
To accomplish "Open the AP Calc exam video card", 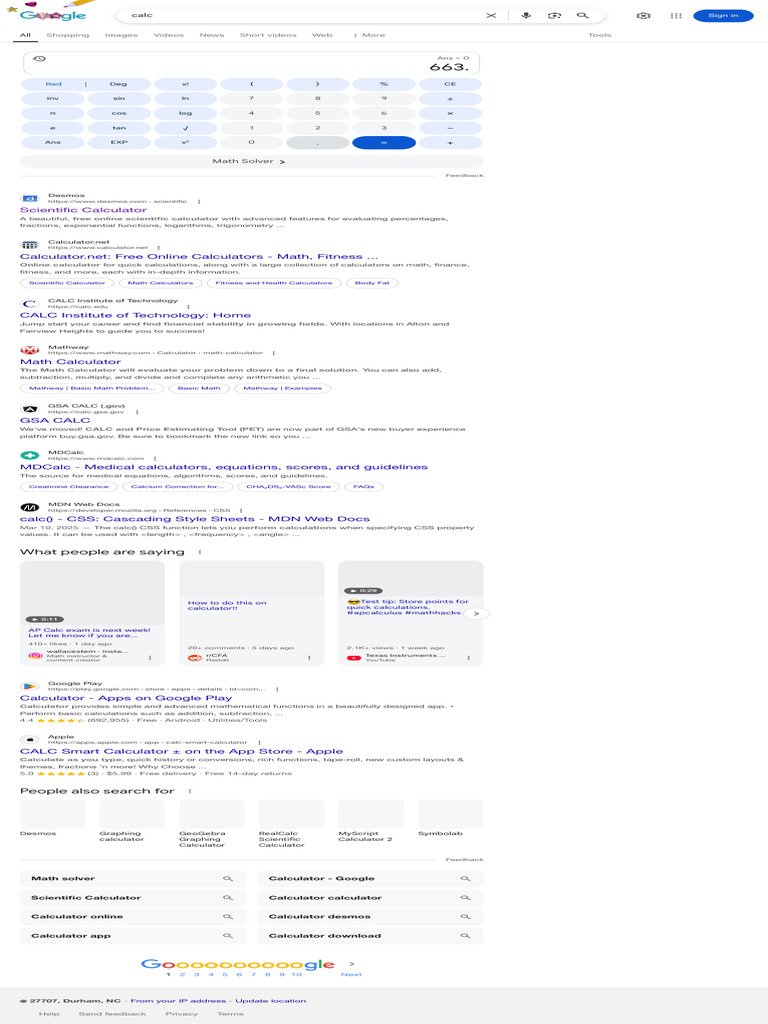I will [x=92, y=613].
